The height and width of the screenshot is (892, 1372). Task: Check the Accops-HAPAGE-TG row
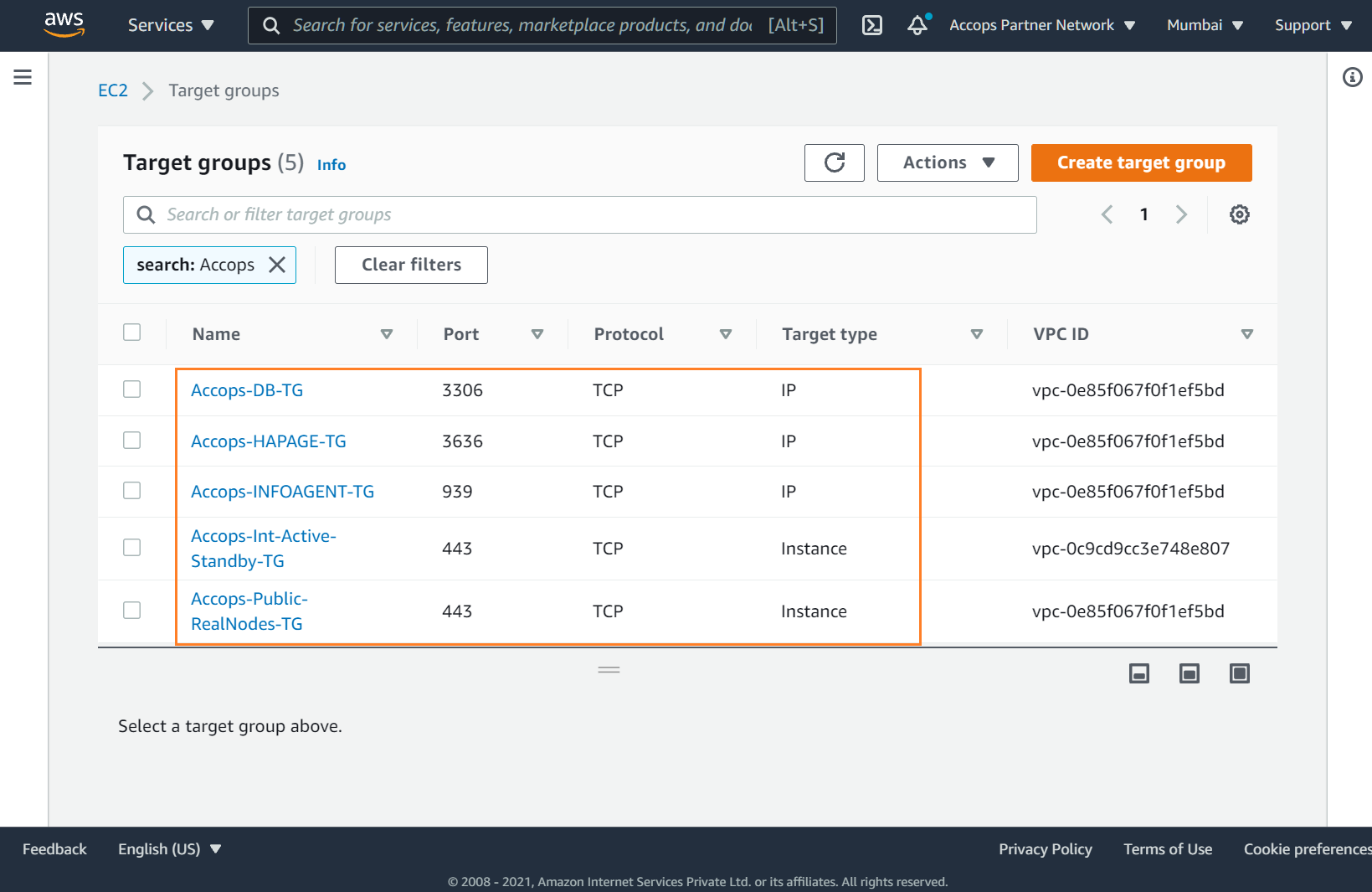pyautogui.click(x=132, y=441)
